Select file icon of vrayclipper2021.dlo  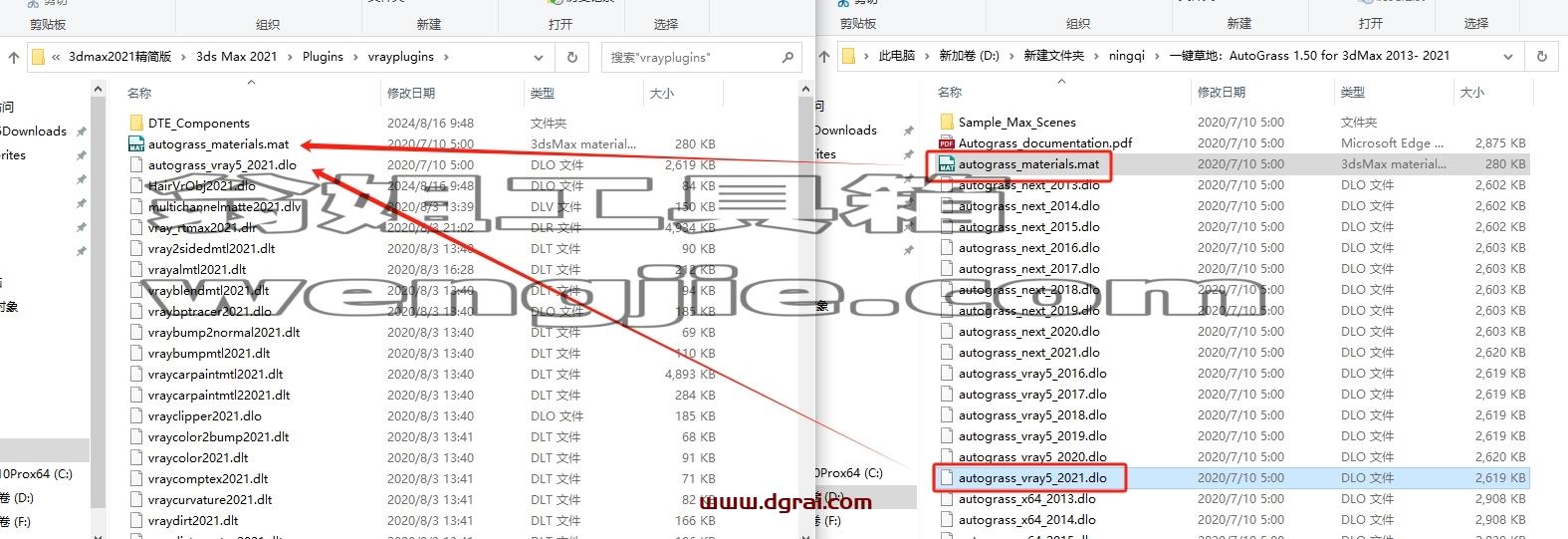point(137,415)
